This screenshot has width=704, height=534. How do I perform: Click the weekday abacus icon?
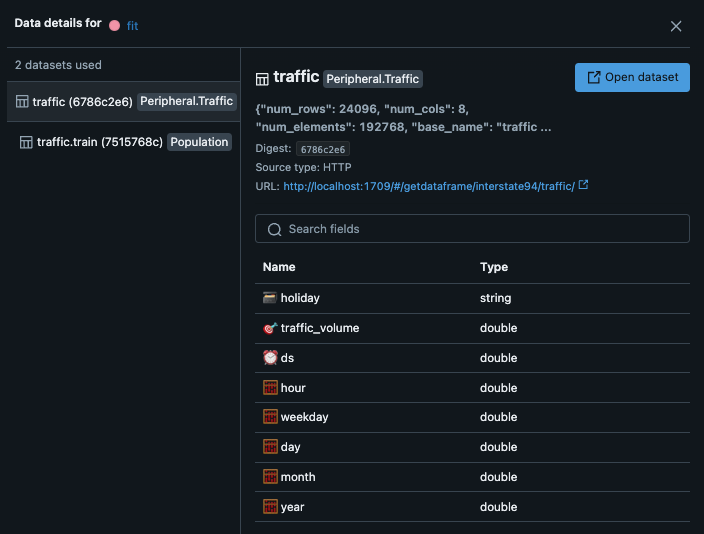click(x=270, y=417)
